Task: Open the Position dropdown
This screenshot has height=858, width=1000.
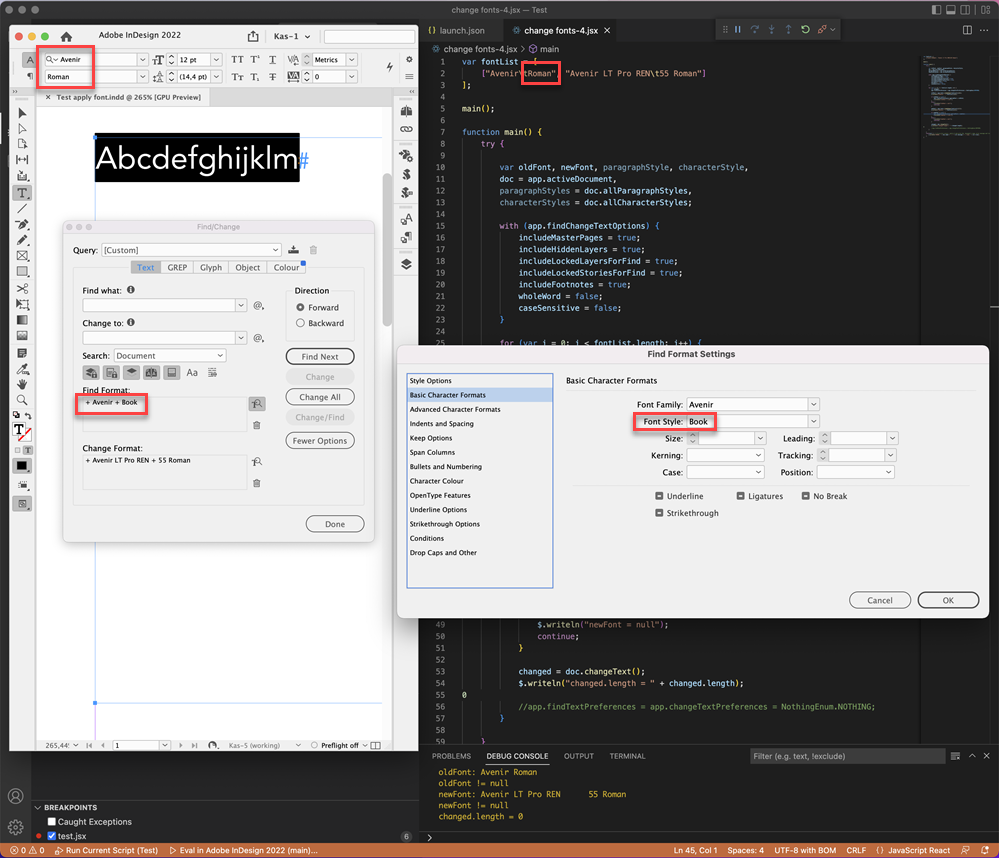Action: [x=855, y=473]
